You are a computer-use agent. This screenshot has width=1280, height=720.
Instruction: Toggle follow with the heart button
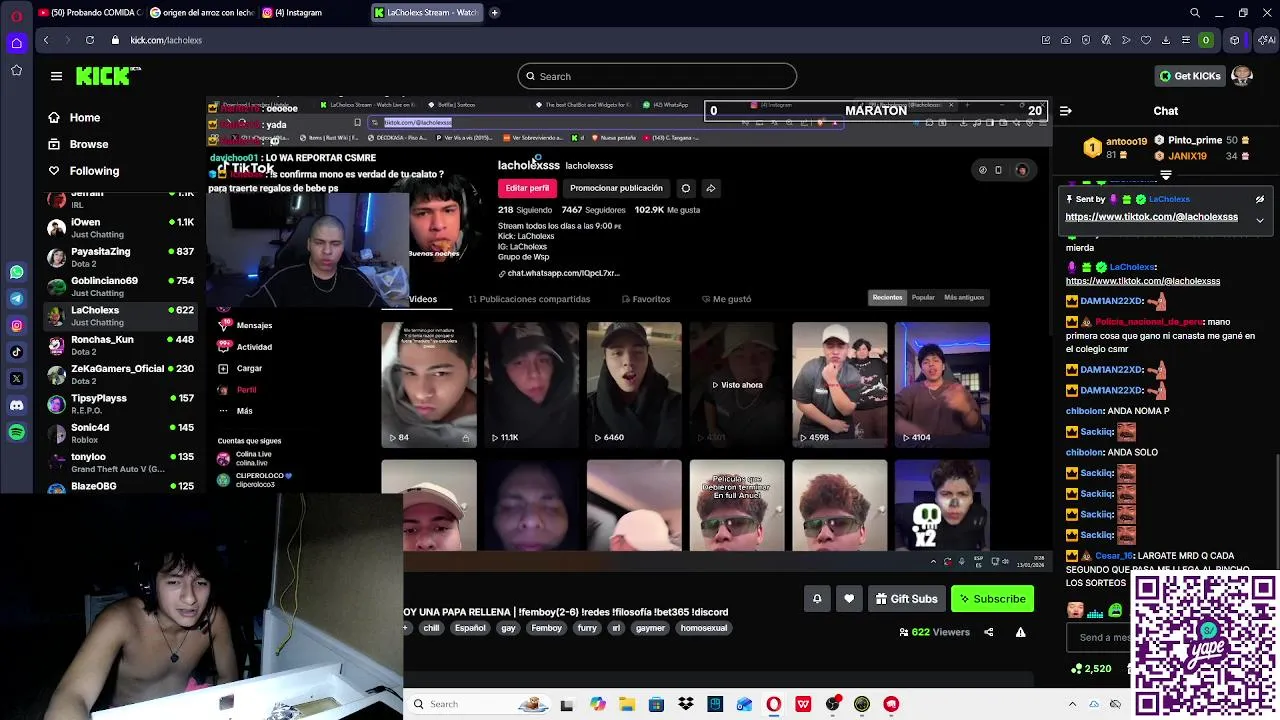[849, 599]
